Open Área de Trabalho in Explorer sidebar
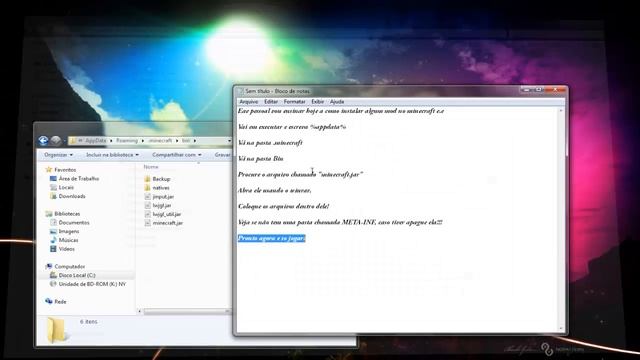 pos(79,178)
